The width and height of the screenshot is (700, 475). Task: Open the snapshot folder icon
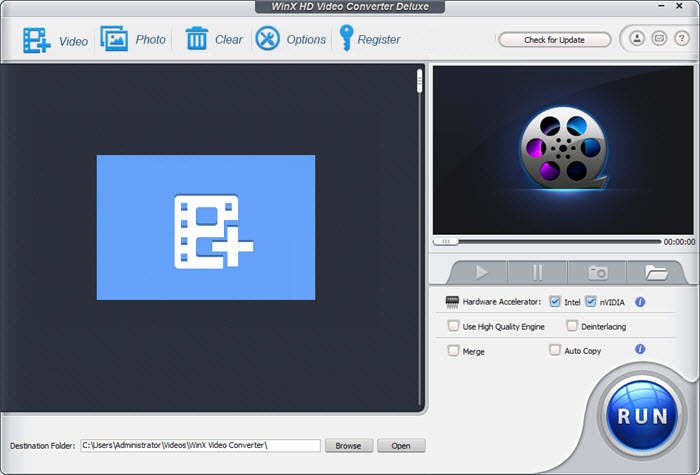(656, 272)
